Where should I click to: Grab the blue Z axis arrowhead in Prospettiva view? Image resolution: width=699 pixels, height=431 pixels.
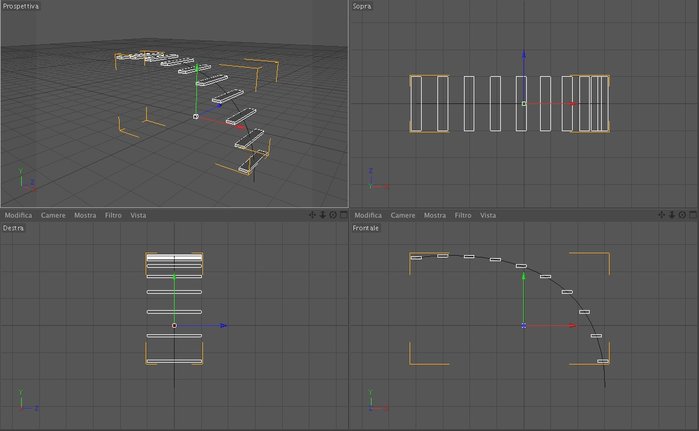(x=218, y=106)
